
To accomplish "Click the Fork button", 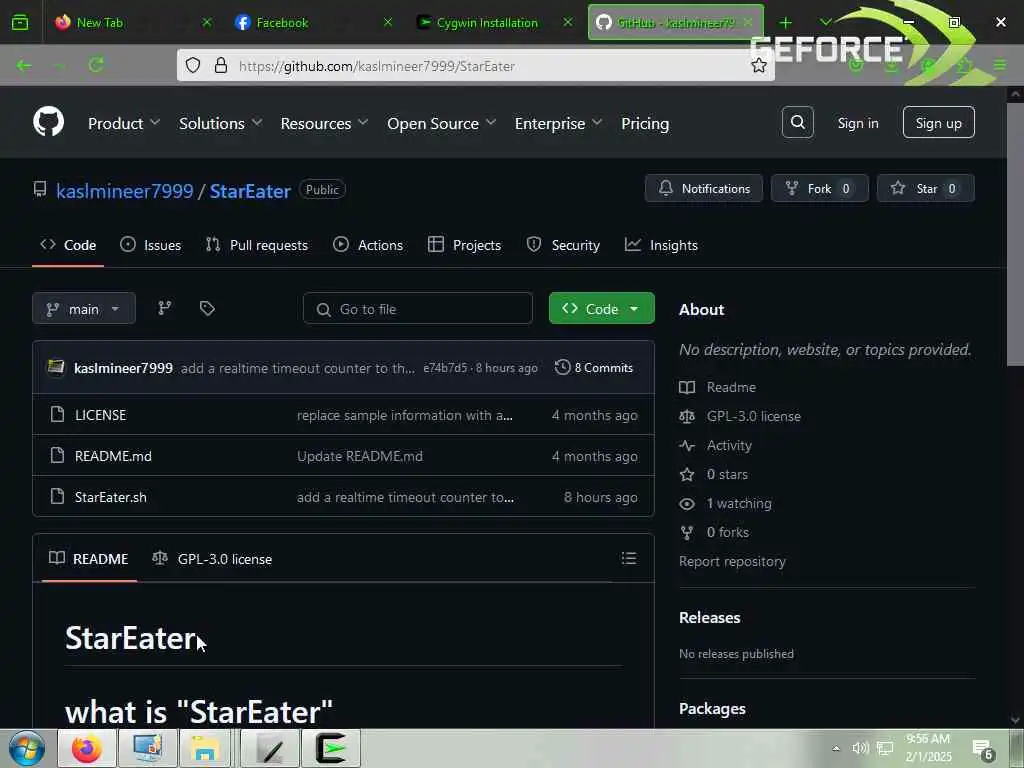I will coord(819,188).
